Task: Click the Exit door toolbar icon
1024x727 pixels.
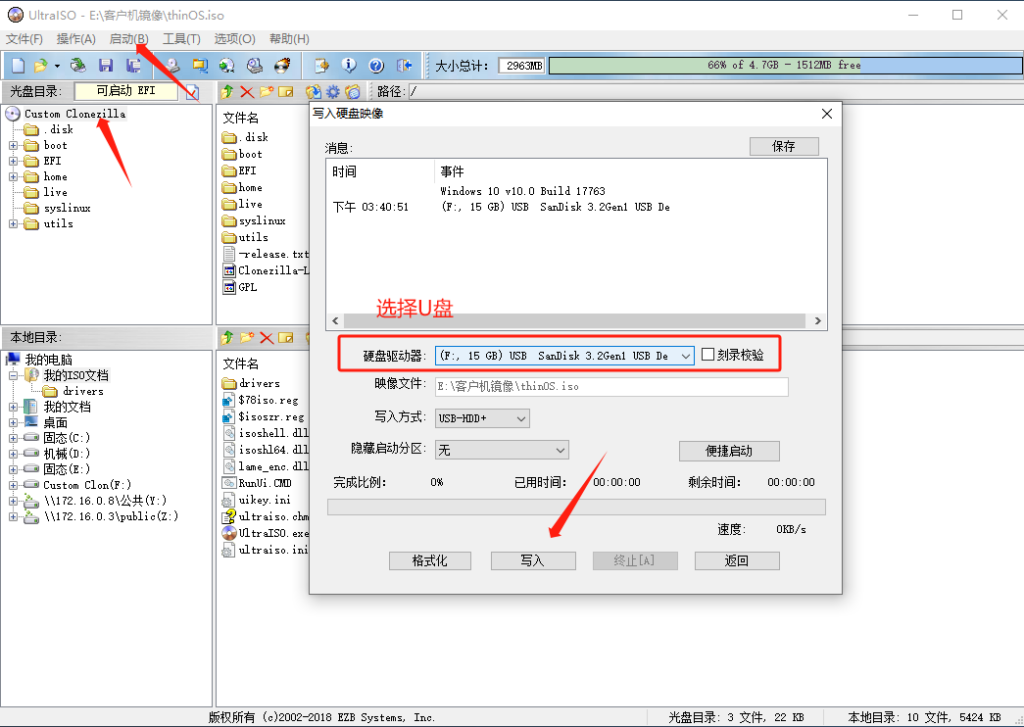Action: tap(404, 65)
